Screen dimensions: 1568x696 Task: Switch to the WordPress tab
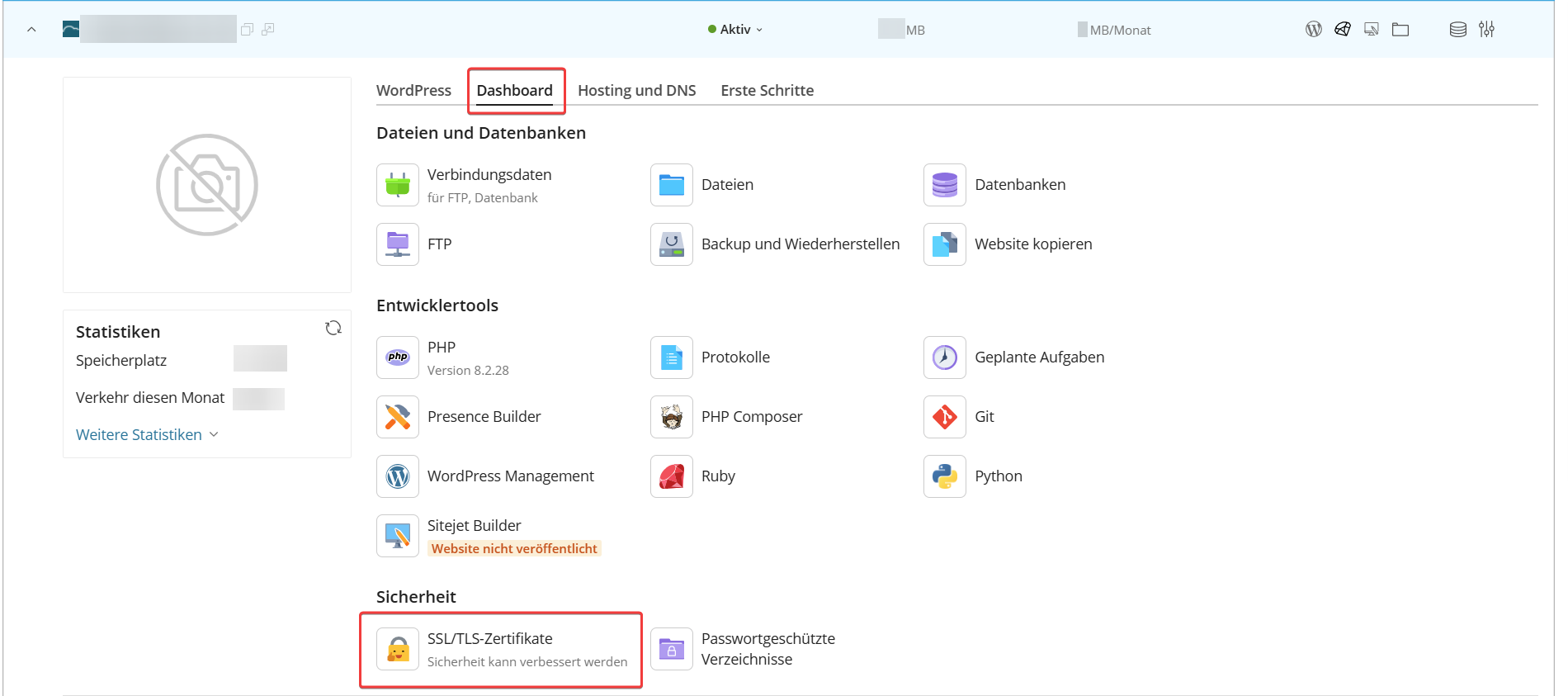(x=413, y=91)
